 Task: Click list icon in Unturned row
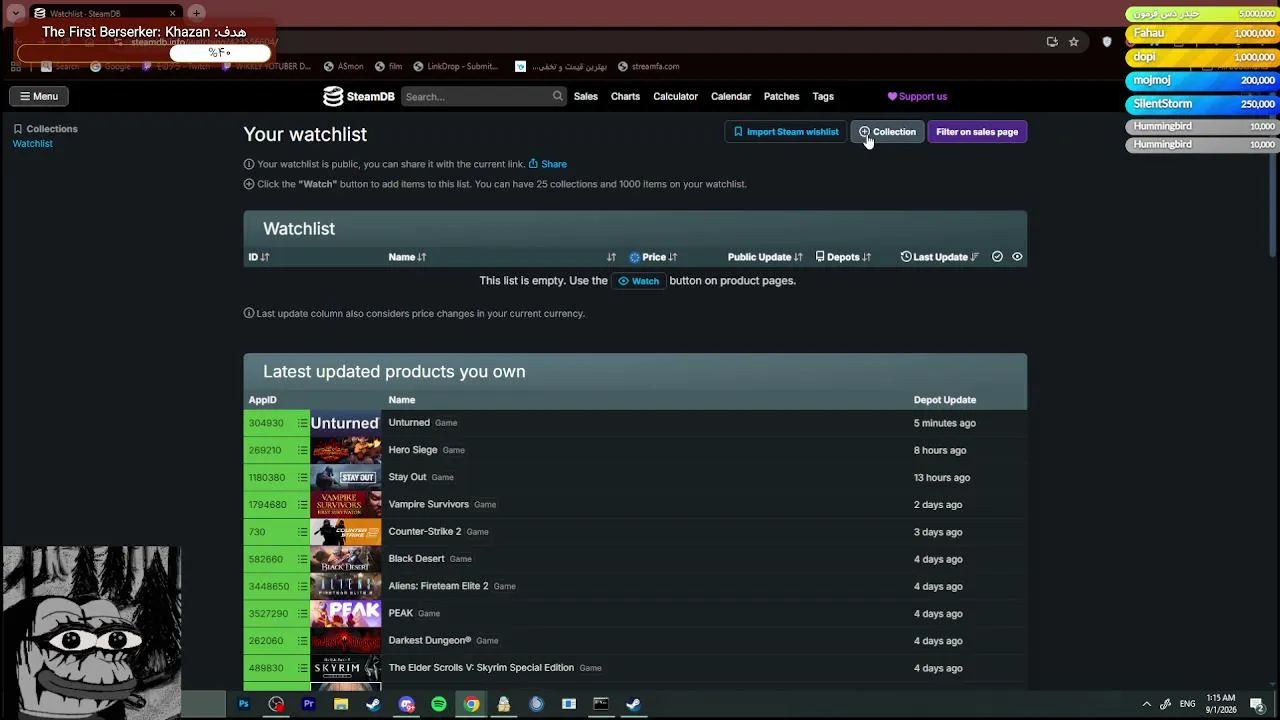click(302, 423)
